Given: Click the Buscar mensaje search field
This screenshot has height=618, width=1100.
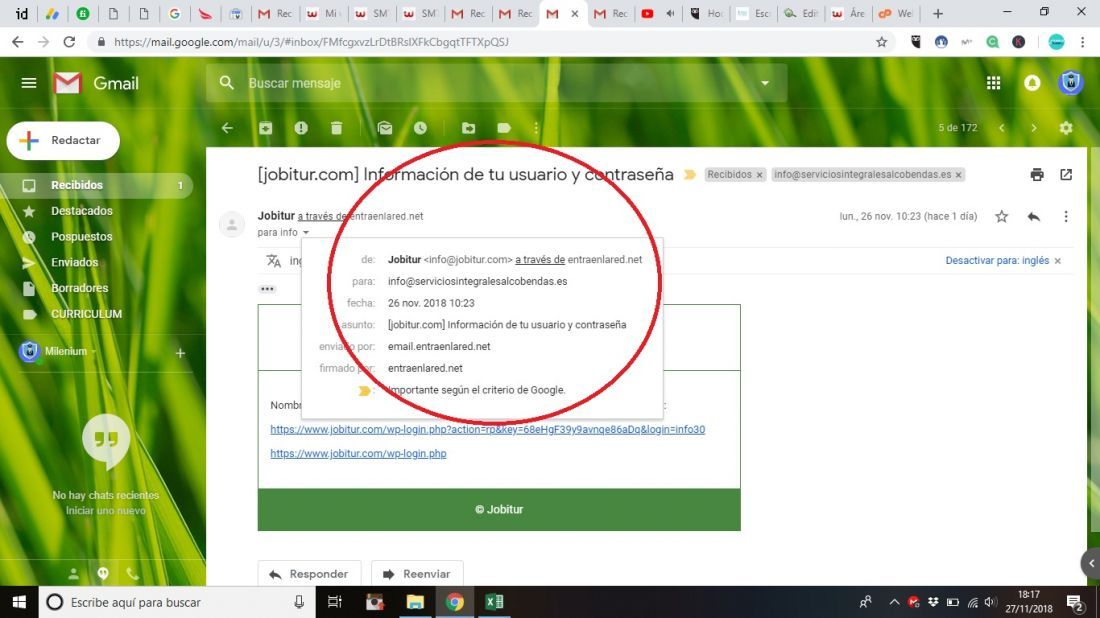Looking at the screenshot, I should (497, 83).
